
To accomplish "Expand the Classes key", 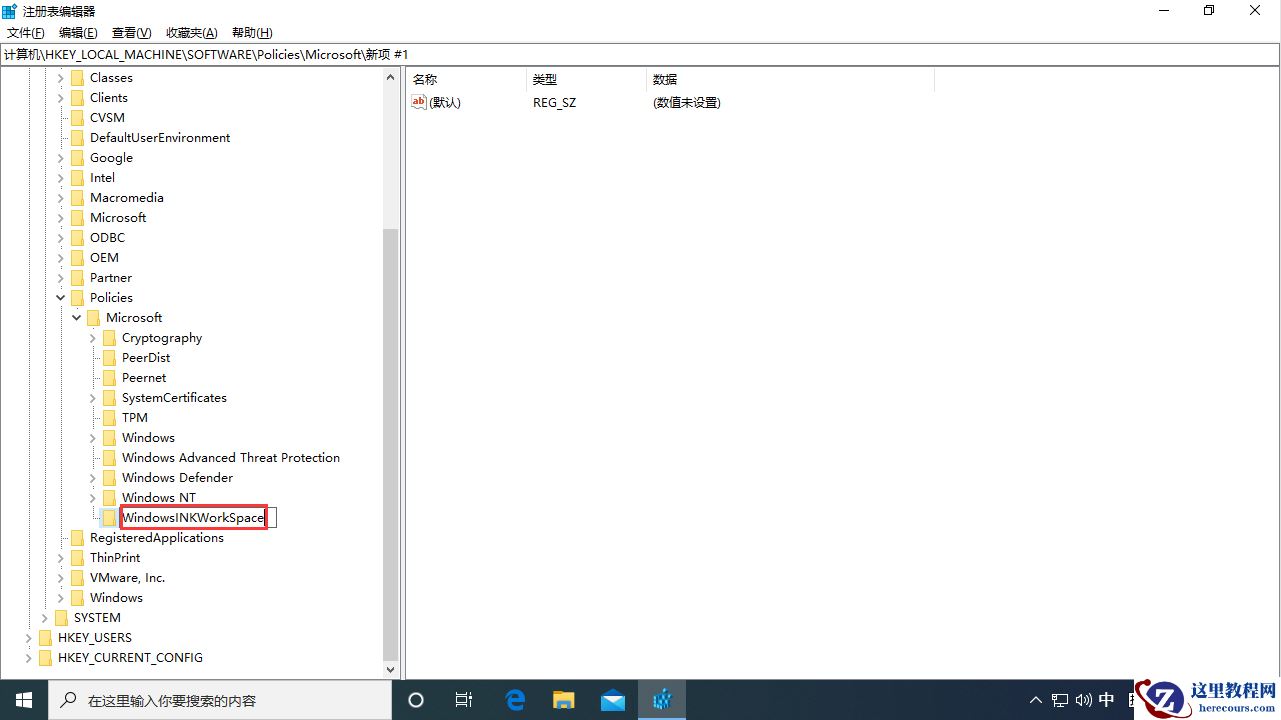I will point(60,77).
